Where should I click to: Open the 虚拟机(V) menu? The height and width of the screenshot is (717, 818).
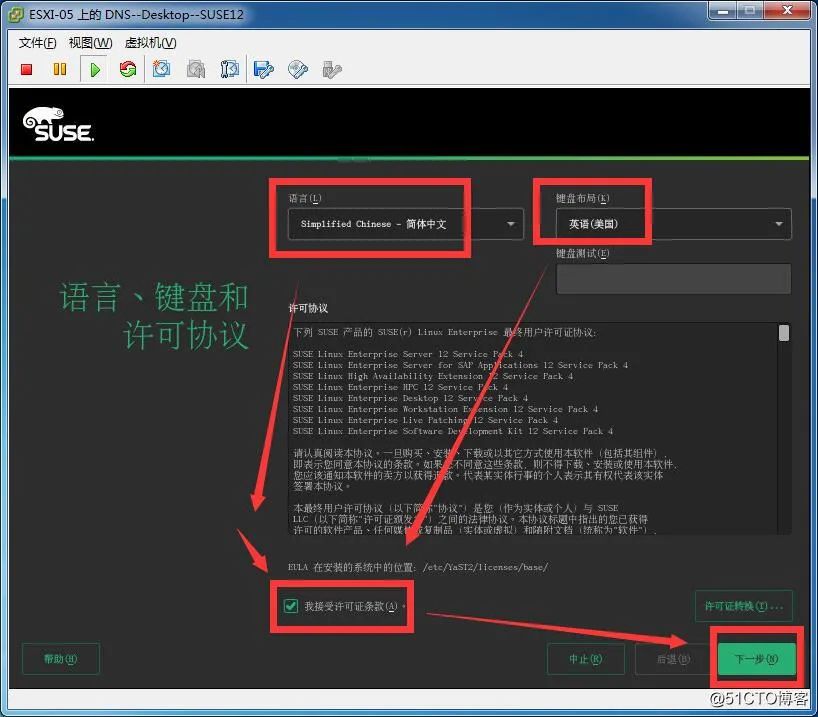151,43
